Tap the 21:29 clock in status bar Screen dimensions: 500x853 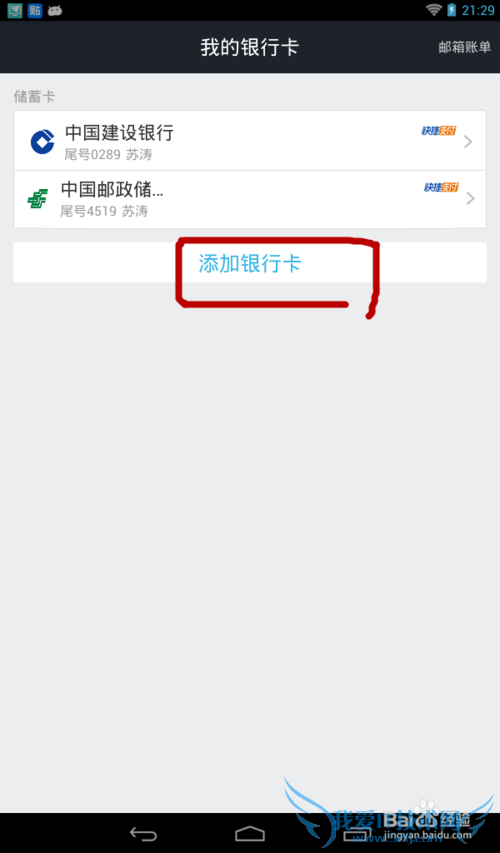(x=478, y=10)
